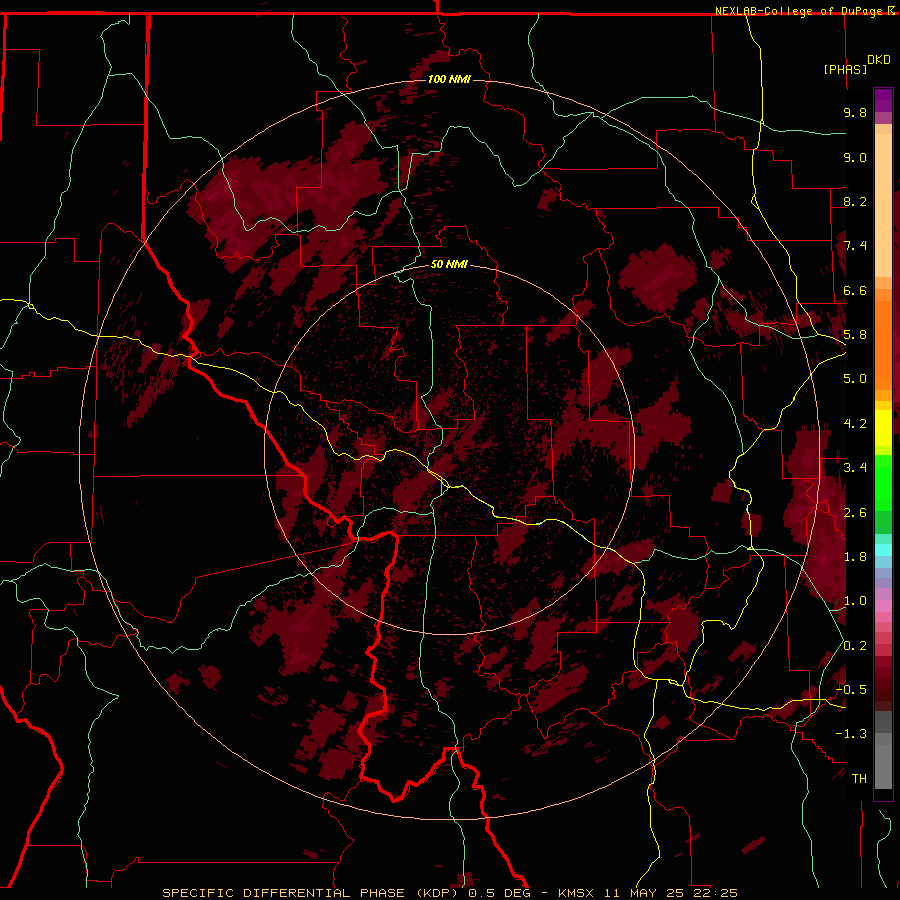Click the 1.0 legend value
Image resolution: width=900 pixels, height=900 pixels.
click(x=855, y=601)
